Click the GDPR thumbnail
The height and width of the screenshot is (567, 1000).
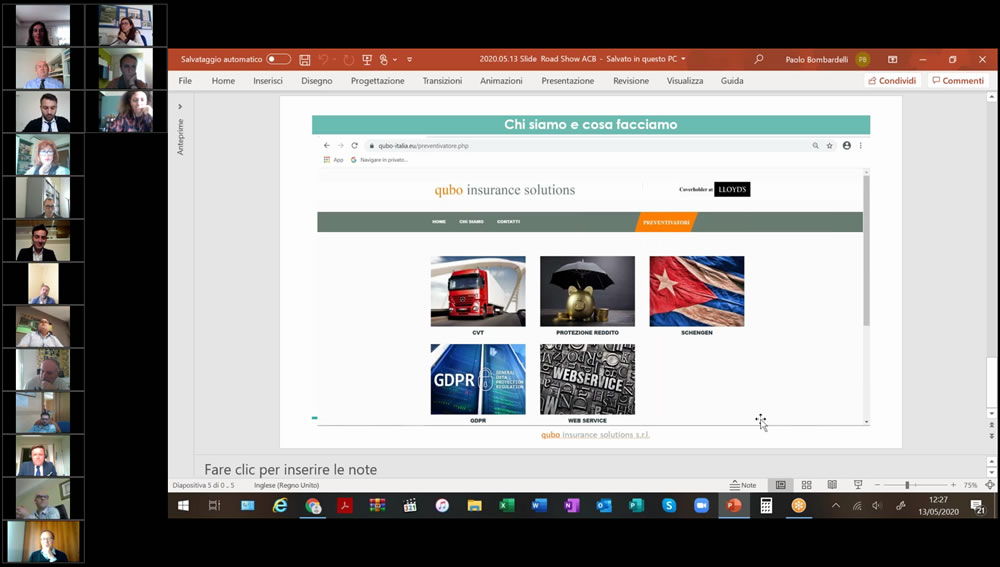click(x=478, y=379)
